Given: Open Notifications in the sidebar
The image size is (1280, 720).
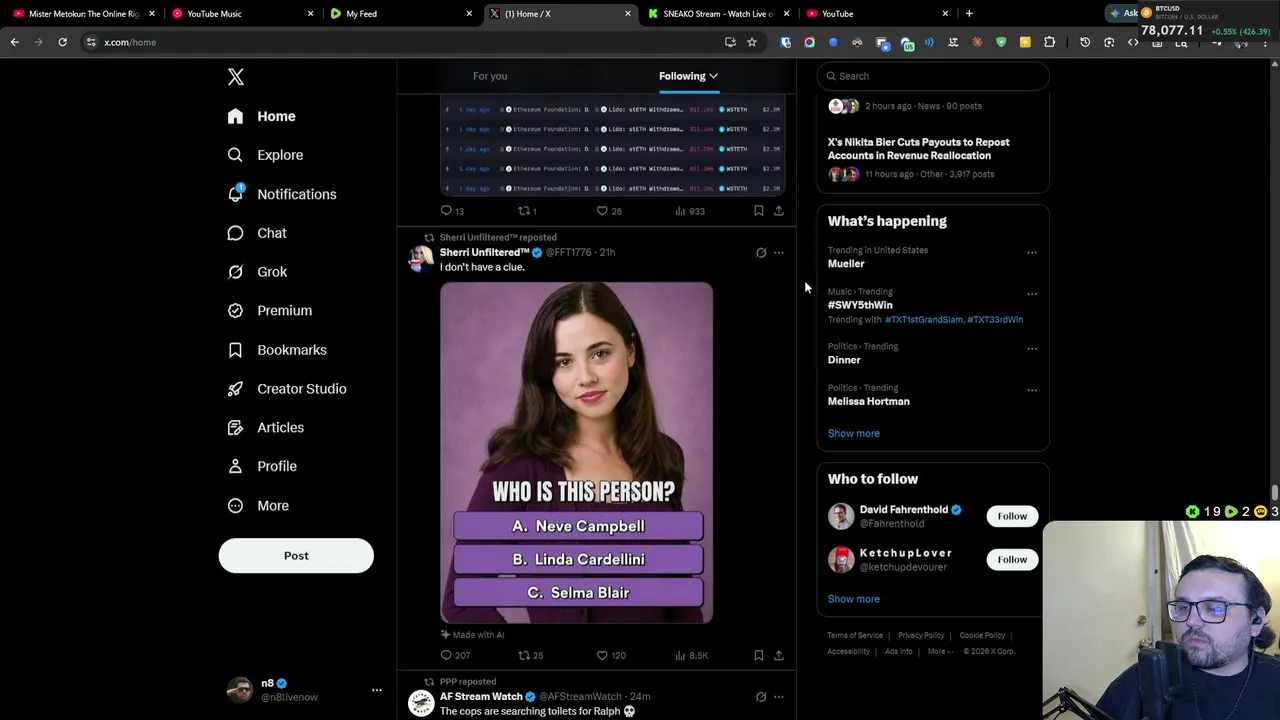Looking at the screenshot, I should [281, 194].
